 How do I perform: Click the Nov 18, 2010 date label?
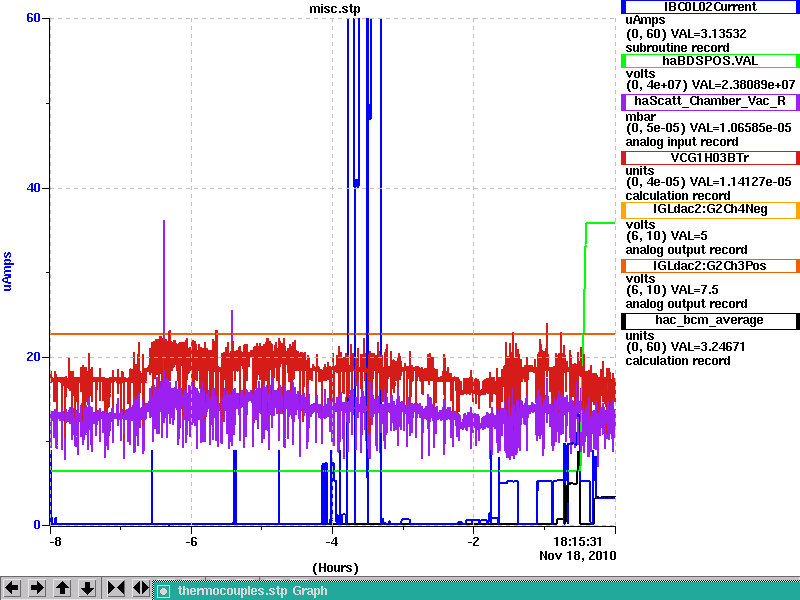pos(578,556)
